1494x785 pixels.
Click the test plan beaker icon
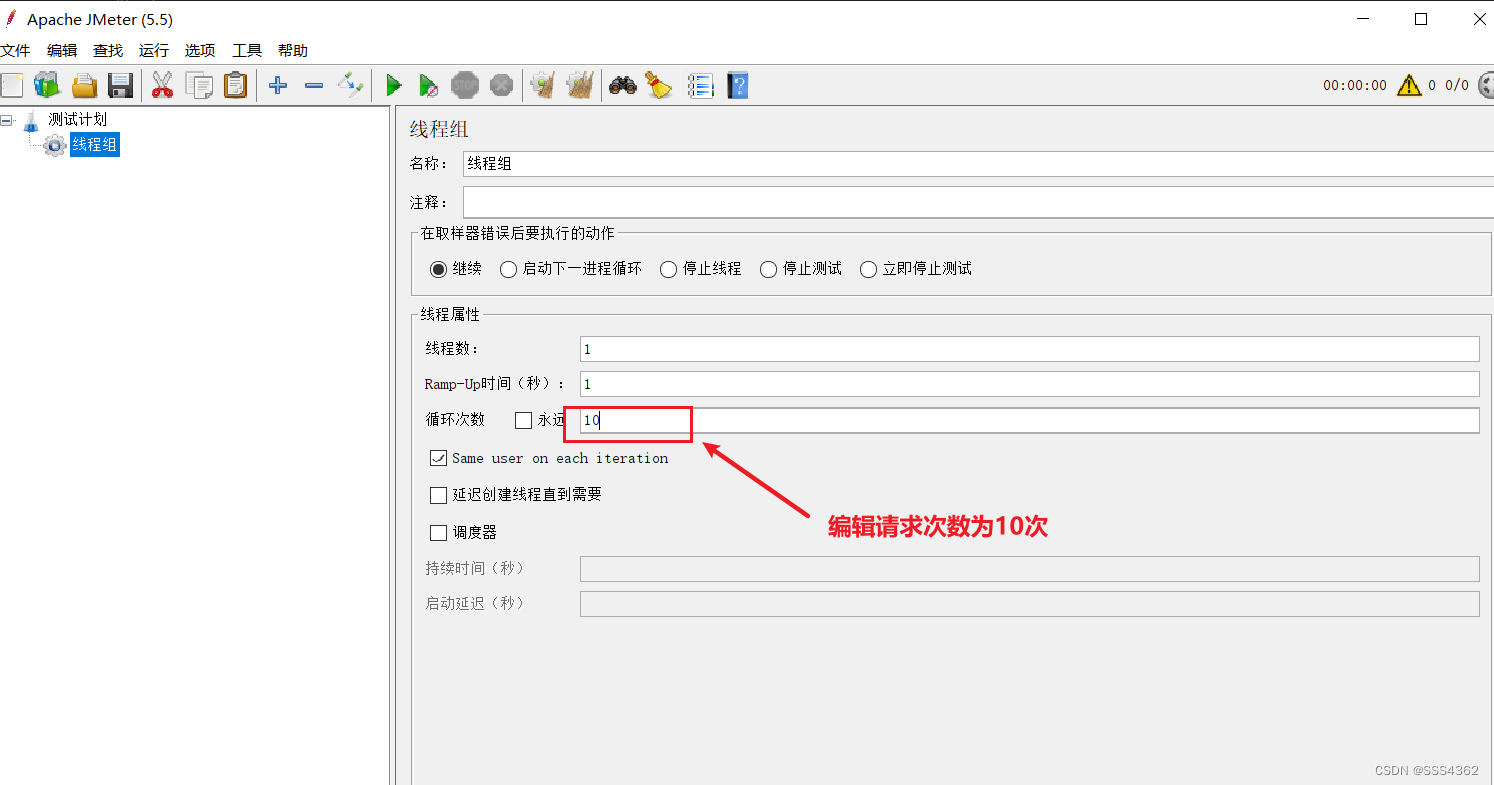[31, 120]
